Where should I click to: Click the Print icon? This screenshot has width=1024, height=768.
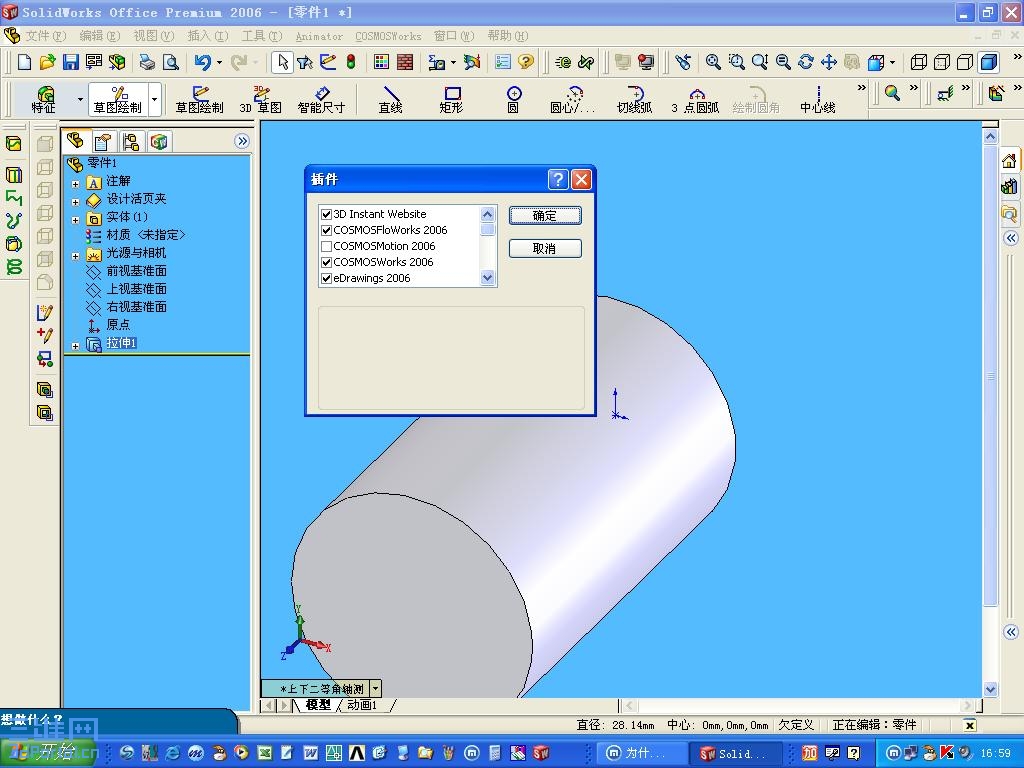coord(147,62)
